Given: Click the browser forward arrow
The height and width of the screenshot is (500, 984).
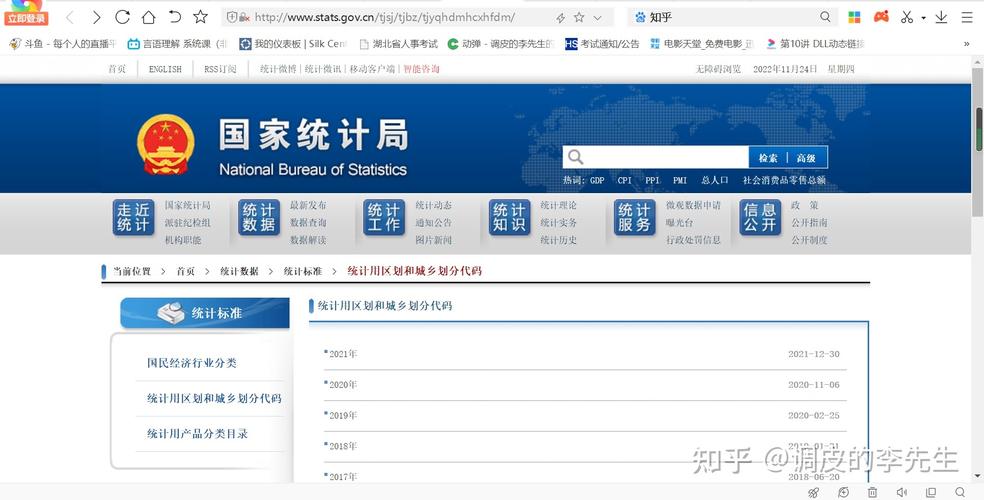Looking at the screenshot, I should 96,17.
